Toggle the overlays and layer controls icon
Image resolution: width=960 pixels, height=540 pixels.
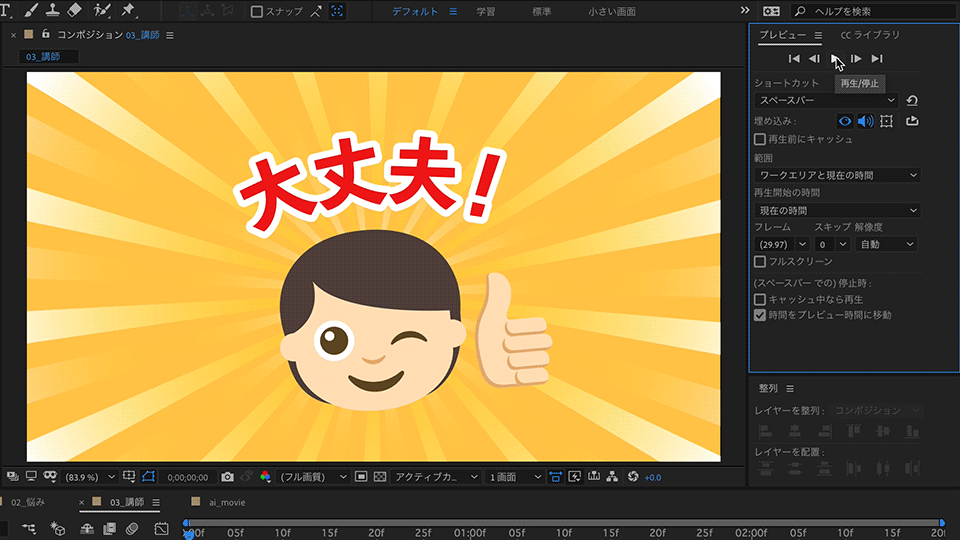tap(886, 121)
